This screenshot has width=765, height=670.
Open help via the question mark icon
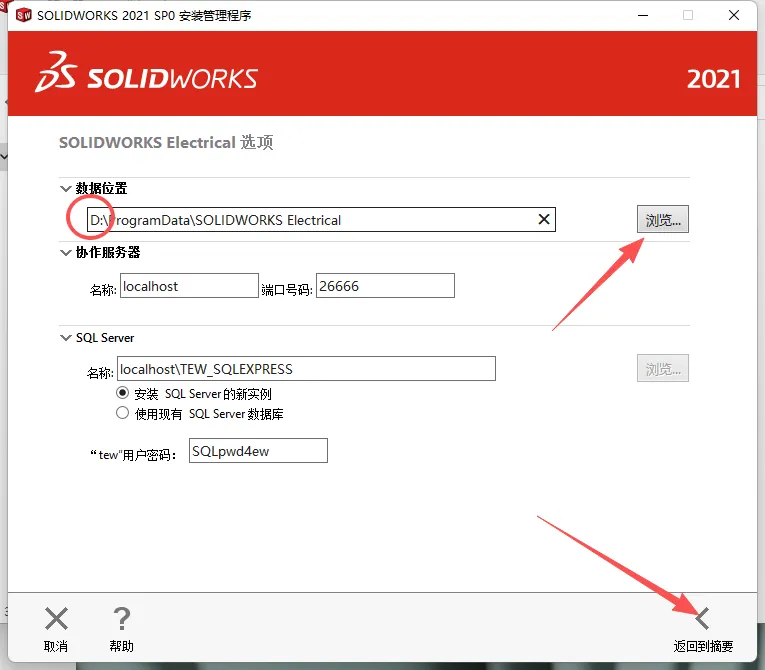point(121,619)
